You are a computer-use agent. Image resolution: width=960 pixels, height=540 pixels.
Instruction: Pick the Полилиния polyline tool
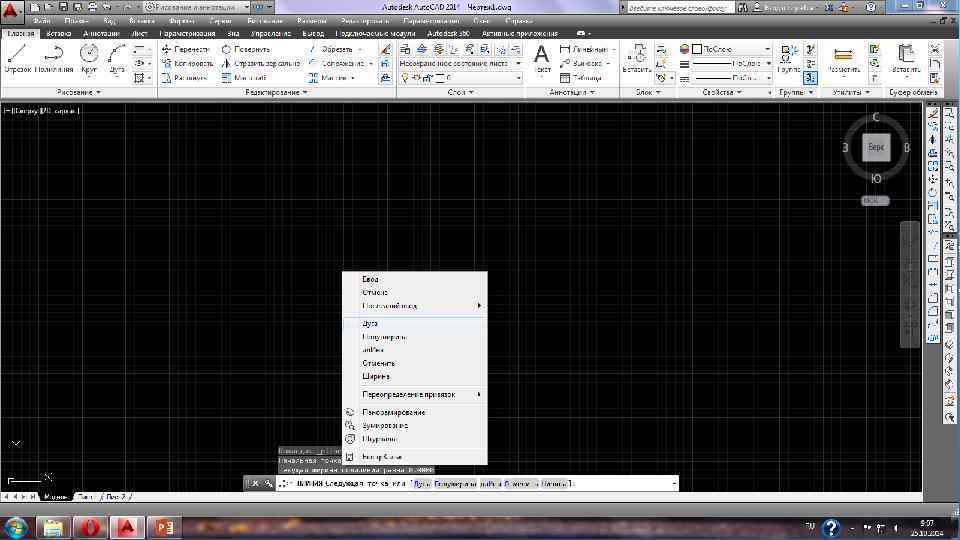54,59
